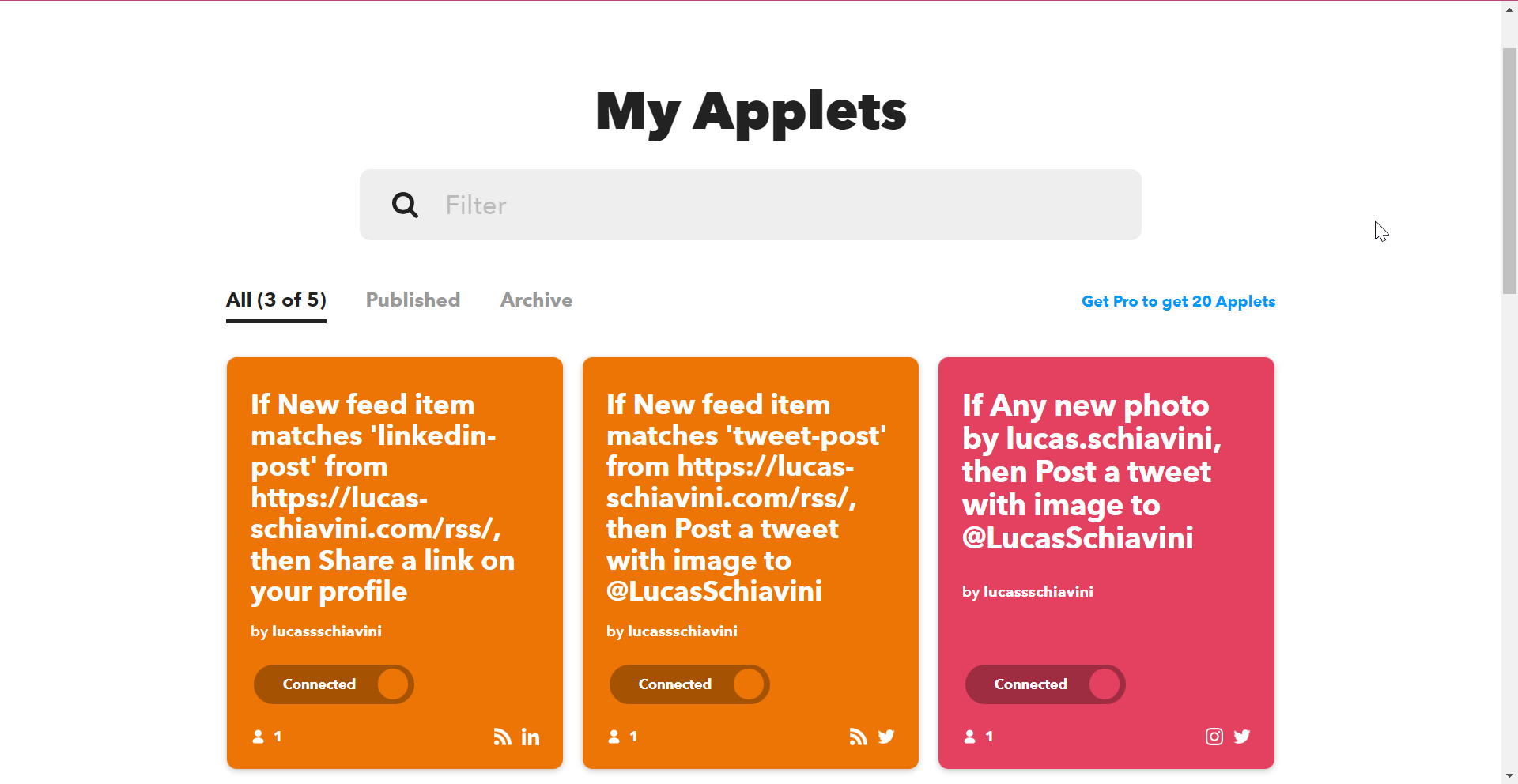
Task: Click Get Pro to get 20 Applets link
Action: [x=1178, y=301]
